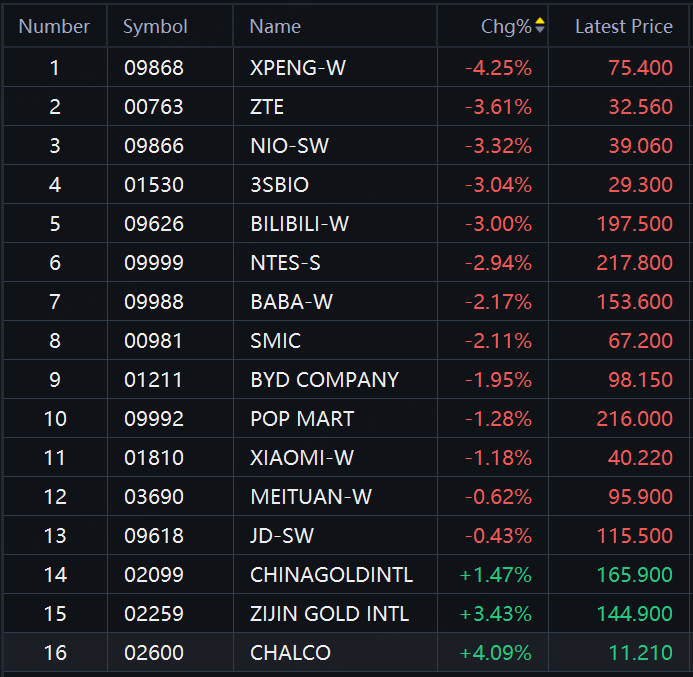The width and height of the screenshot is (693, 677).
Task: Click the highlighted CHALCO row
Action: [x=290, y=653]
